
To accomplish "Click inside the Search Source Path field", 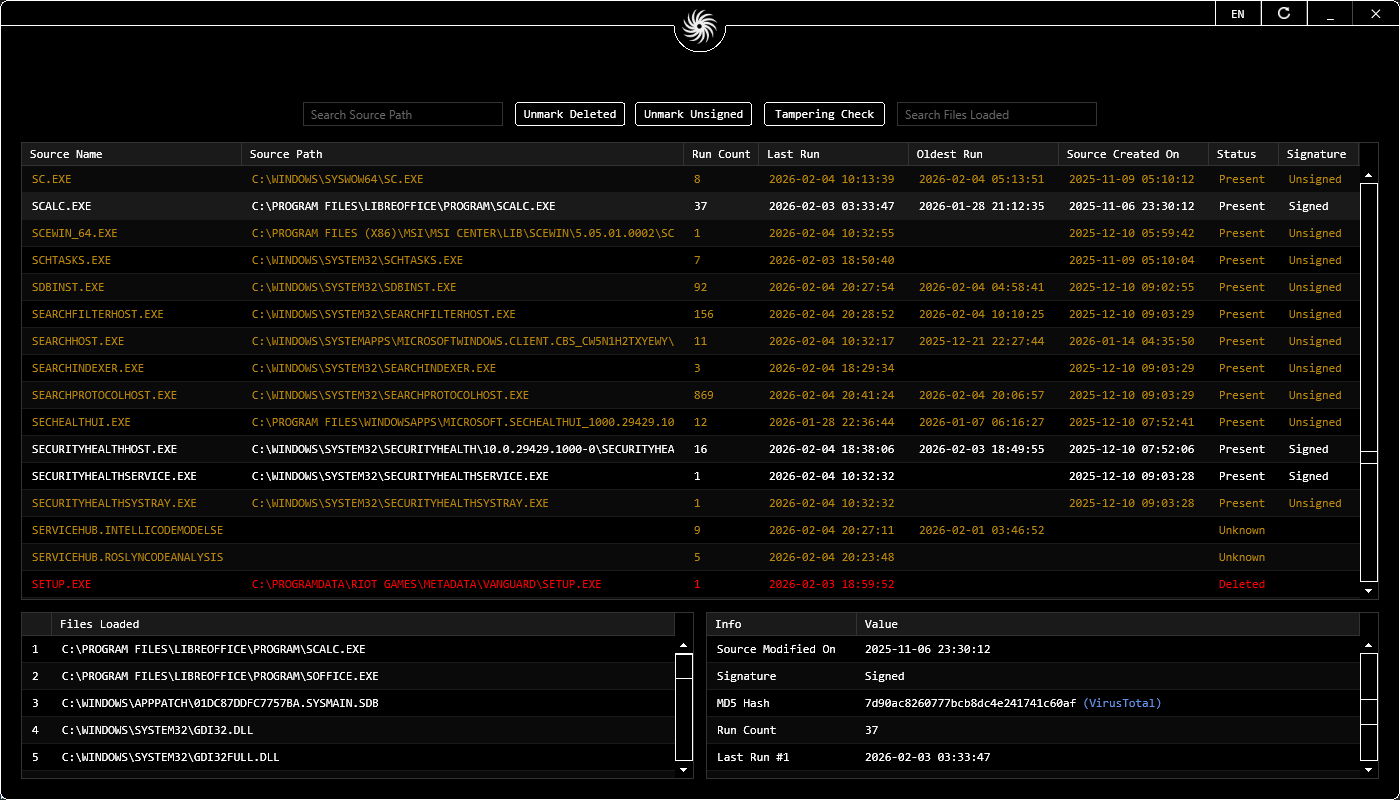I will pyautogui.click(x=402, y=114).
